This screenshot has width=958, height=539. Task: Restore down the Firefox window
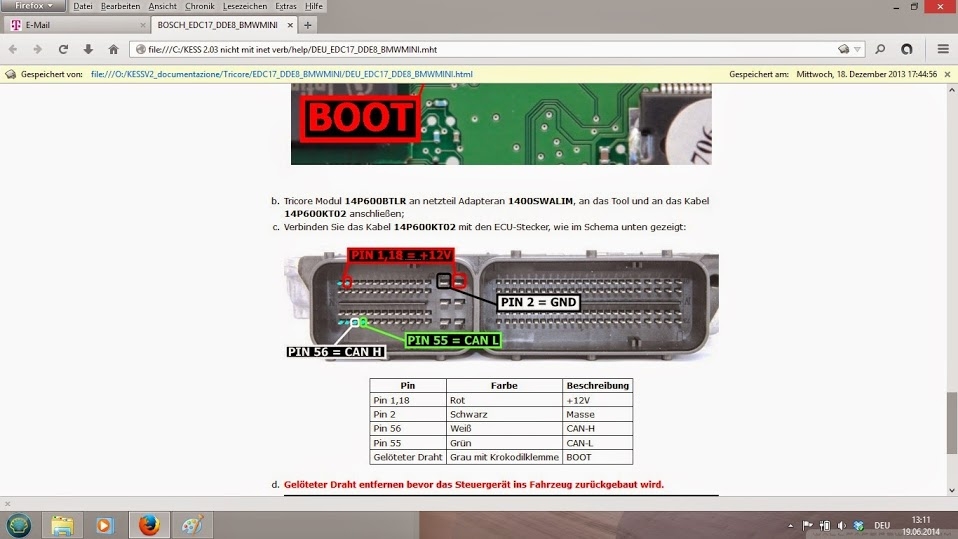click(915, 7)
